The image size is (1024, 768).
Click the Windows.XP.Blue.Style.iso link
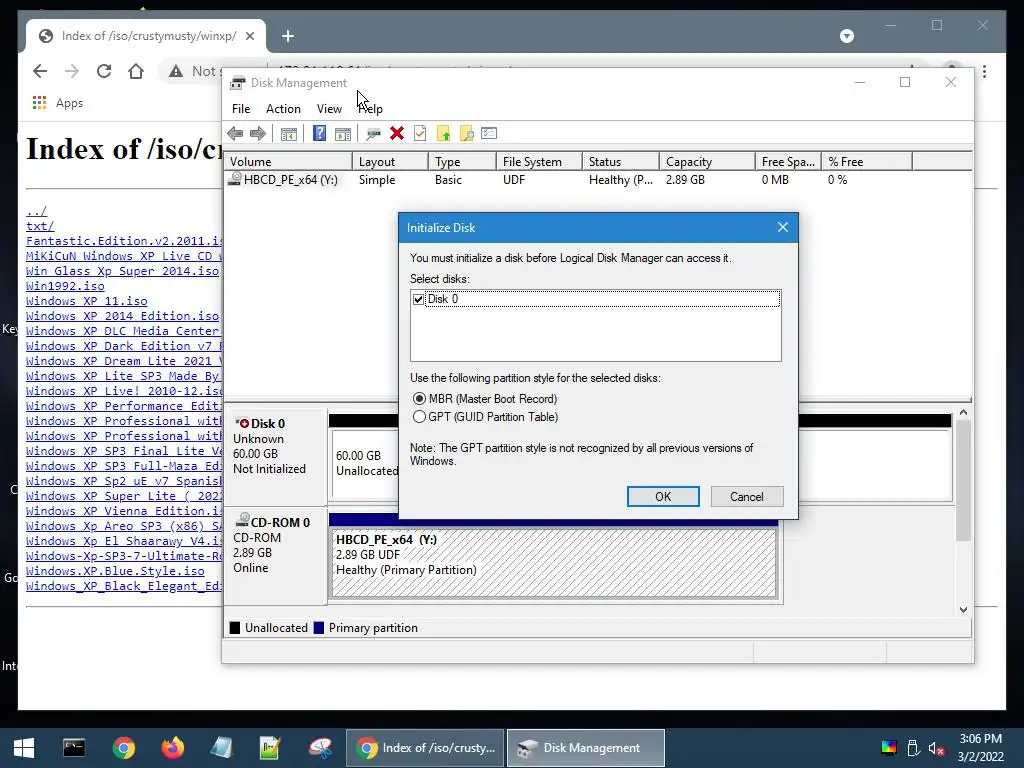(x=115, y=571)
